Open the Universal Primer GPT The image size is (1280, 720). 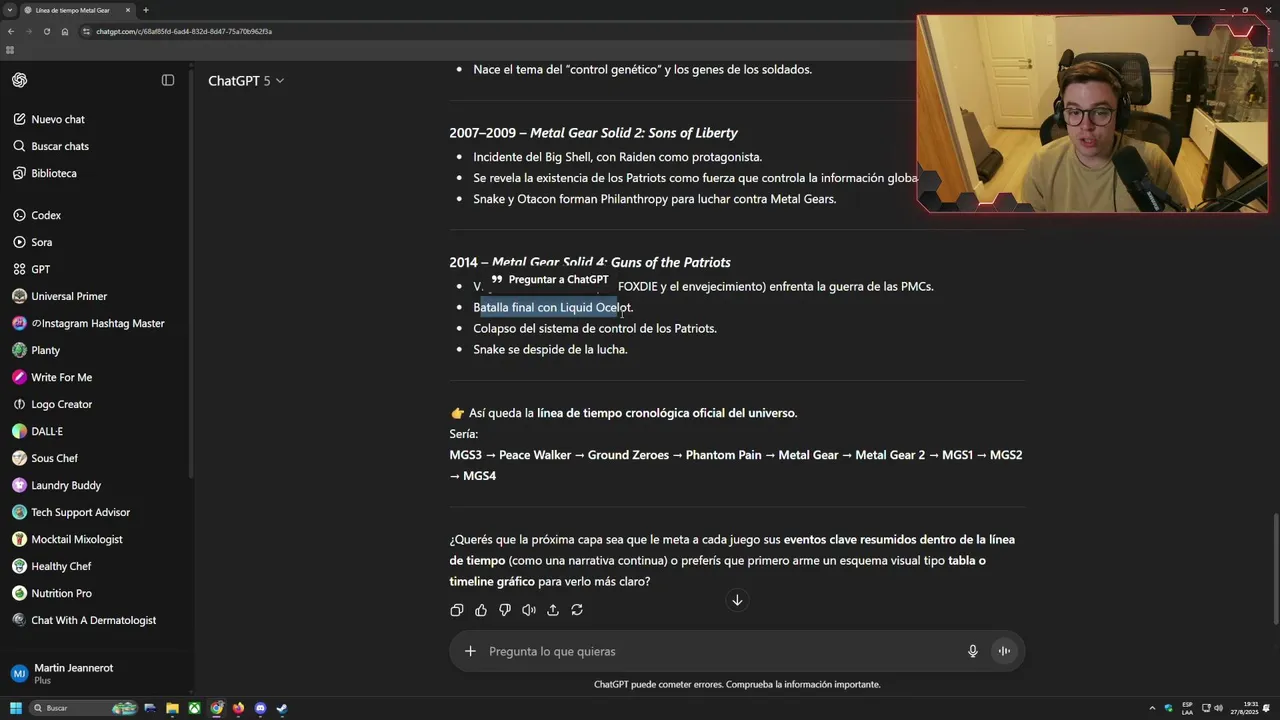click(69, 296)
